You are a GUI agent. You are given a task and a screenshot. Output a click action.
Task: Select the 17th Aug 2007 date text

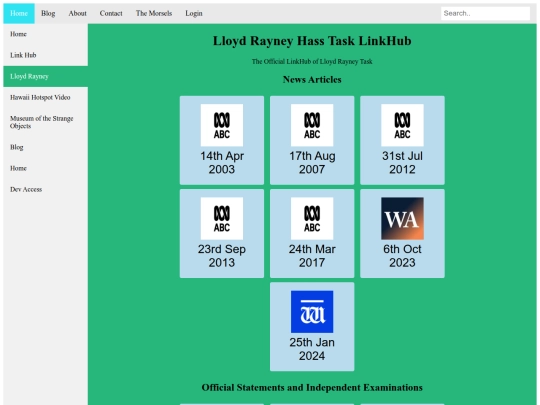312,163
